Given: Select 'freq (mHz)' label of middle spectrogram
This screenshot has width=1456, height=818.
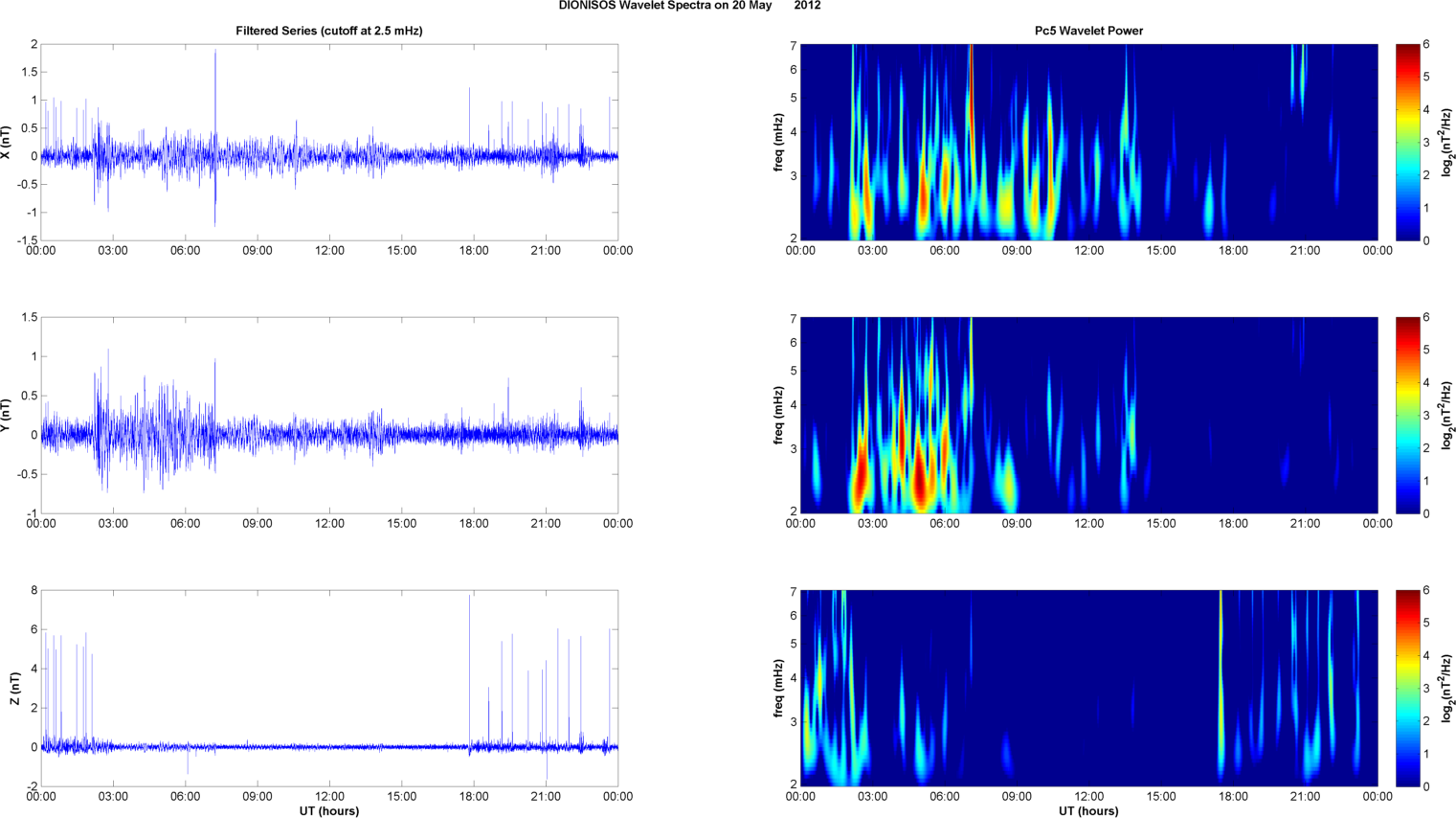Looking at the screenshot, I should 779,416.
